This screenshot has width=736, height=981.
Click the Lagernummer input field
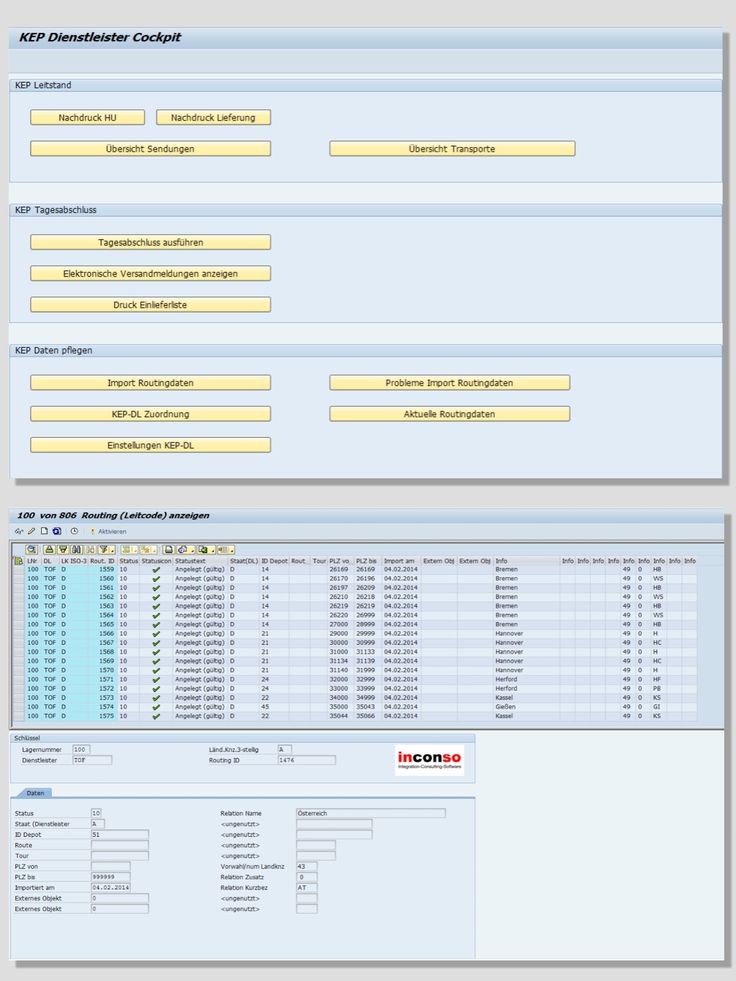tap(81, 749)
